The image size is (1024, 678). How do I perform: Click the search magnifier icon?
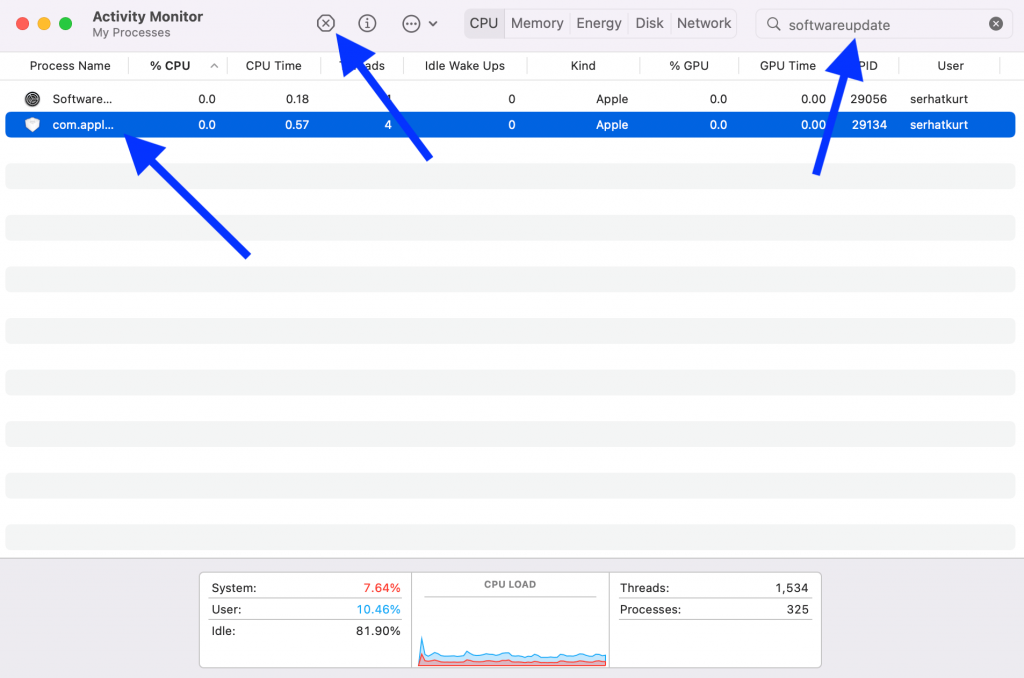[x=773, y=24]
